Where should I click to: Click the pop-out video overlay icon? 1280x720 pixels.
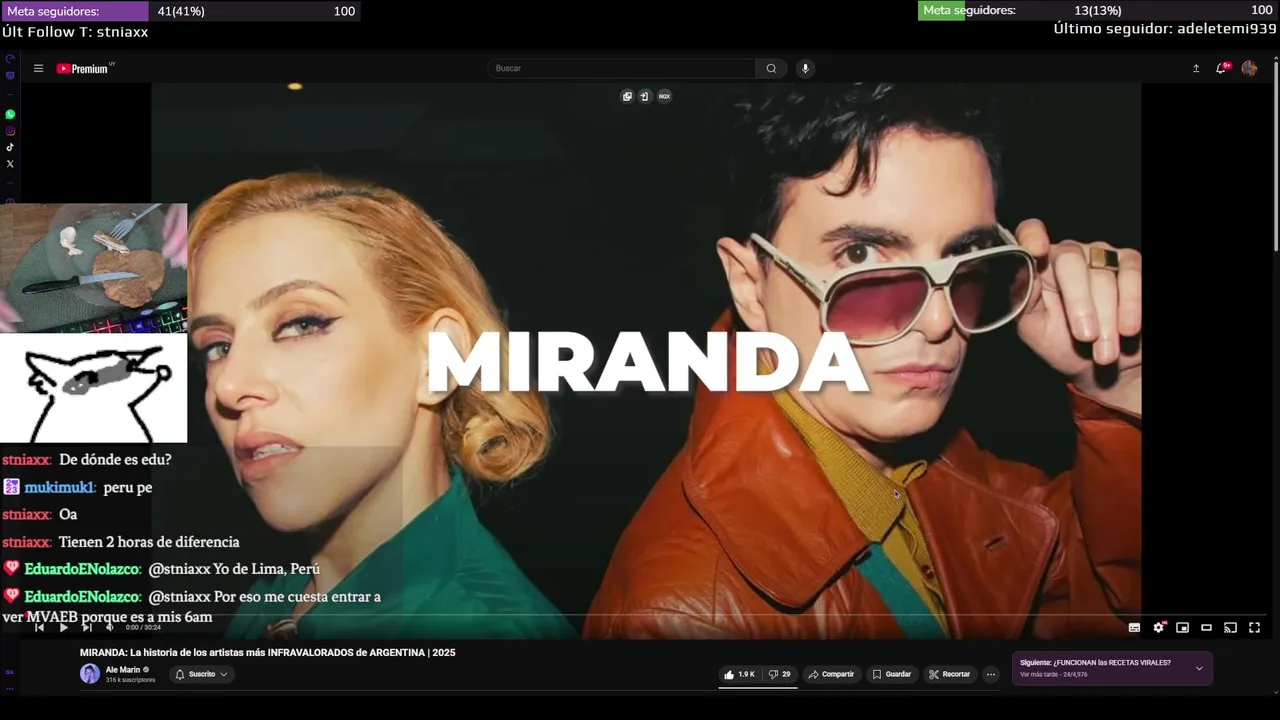[644, 96]
